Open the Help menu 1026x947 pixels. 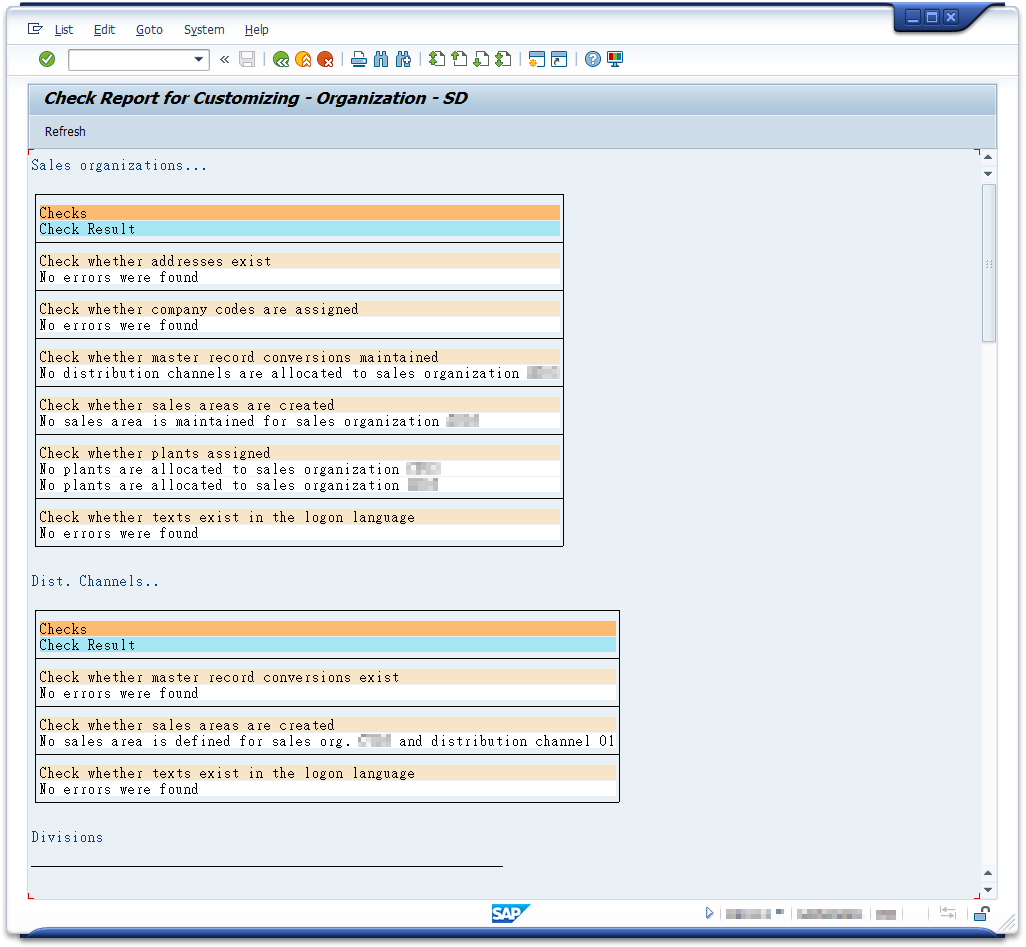256,29
